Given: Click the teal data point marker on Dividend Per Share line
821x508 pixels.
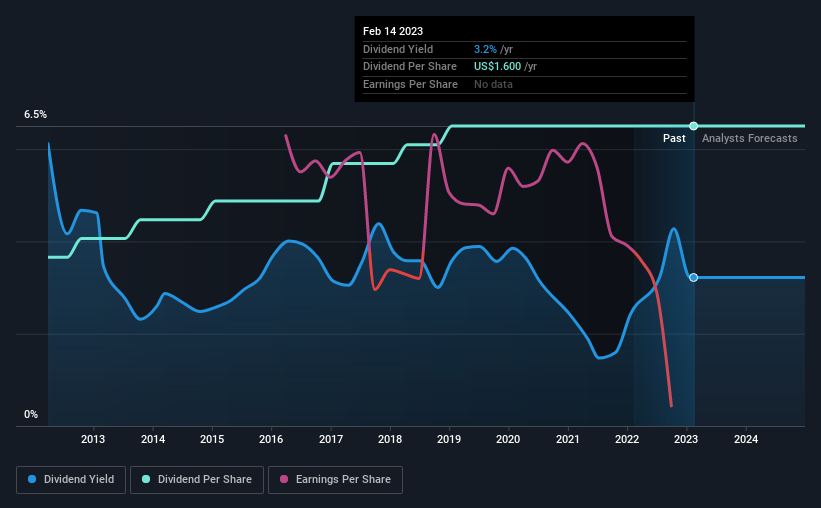Looking at the screenshot, I should [x=693, y=126].
